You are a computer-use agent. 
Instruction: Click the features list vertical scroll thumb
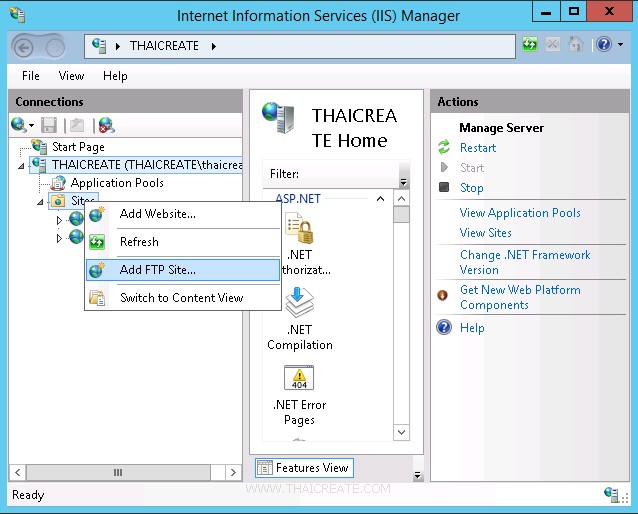point(402,214)
